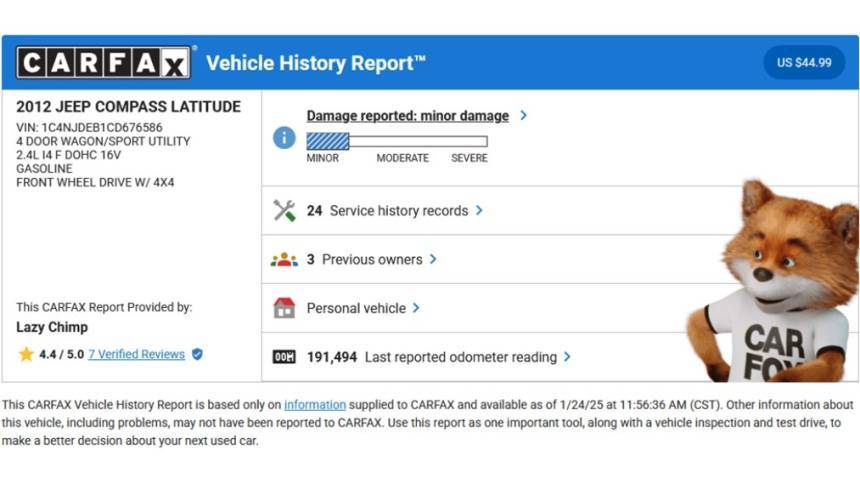
Task: Expand chevron next to Service history records
Action: click(479, 210)
